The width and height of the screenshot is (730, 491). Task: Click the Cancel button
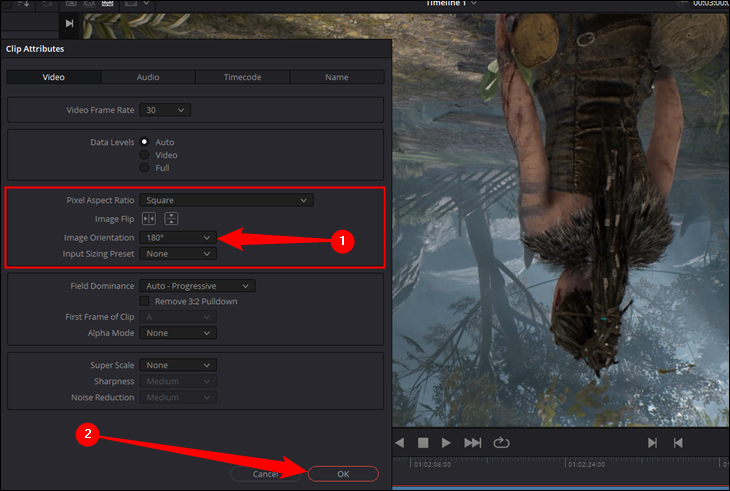click(264, 474)
